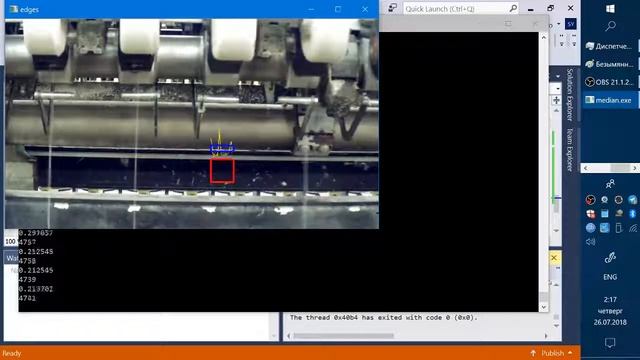640x360 pixels.
Task: Click the taskbar overflow right arrow
Action: (x=634, y=168)
